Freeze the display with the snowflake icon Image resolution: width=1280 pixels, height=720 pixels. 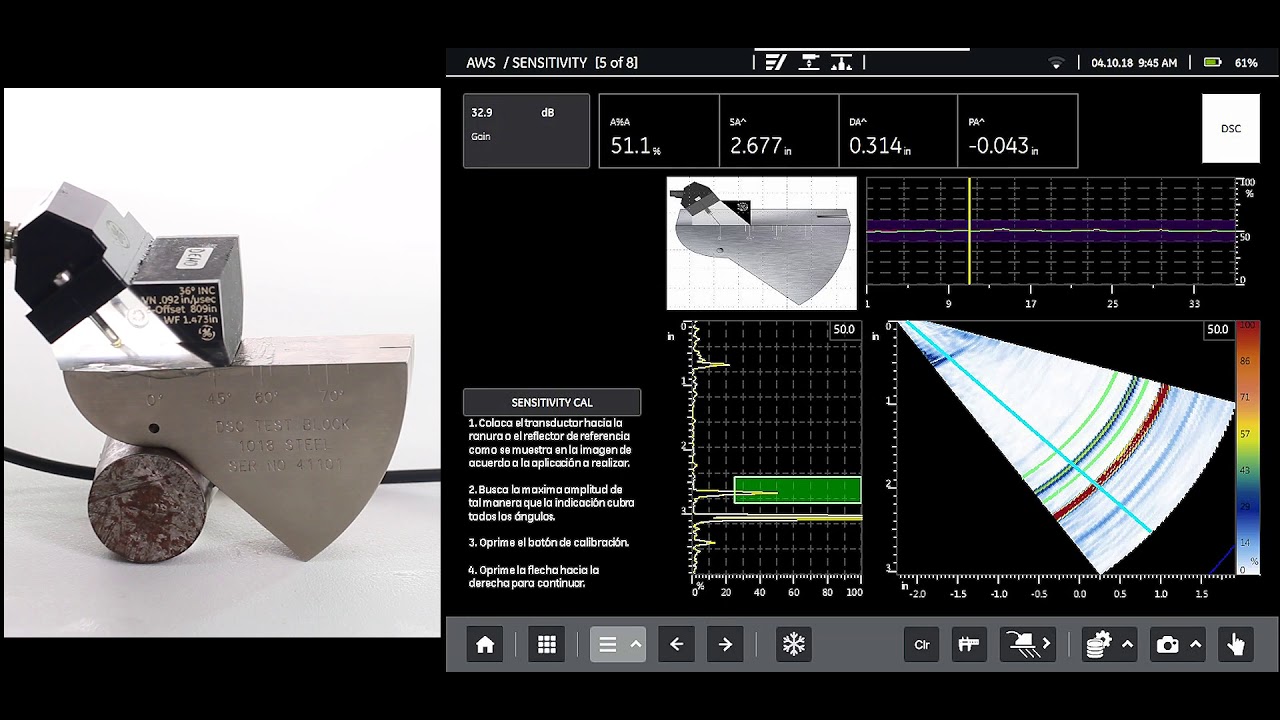click(793, 645)
